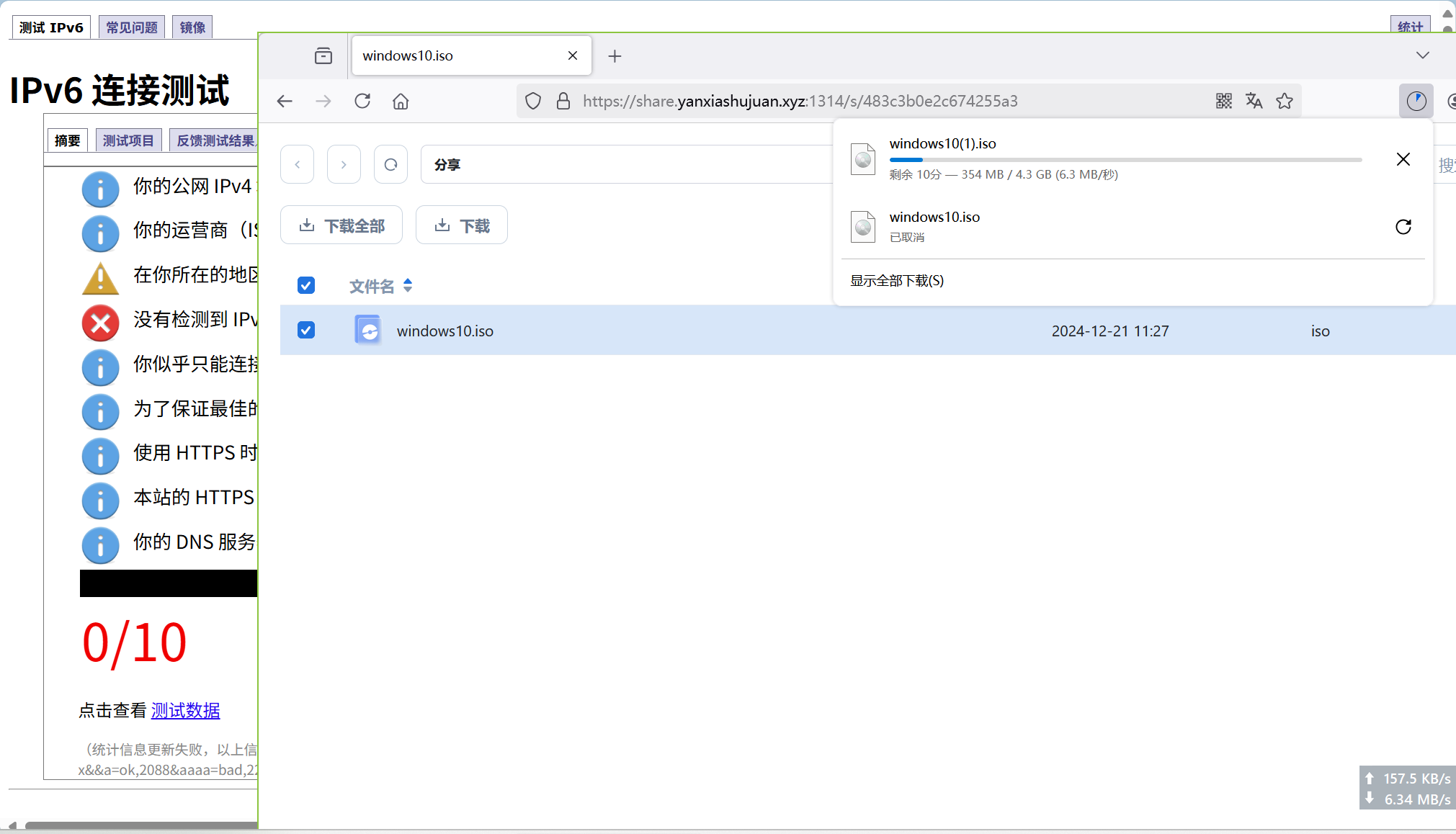The height and width of the screenshot is (834, 1456).
Task: Bookmark this page with star
Action: (x=1285, y=101)
